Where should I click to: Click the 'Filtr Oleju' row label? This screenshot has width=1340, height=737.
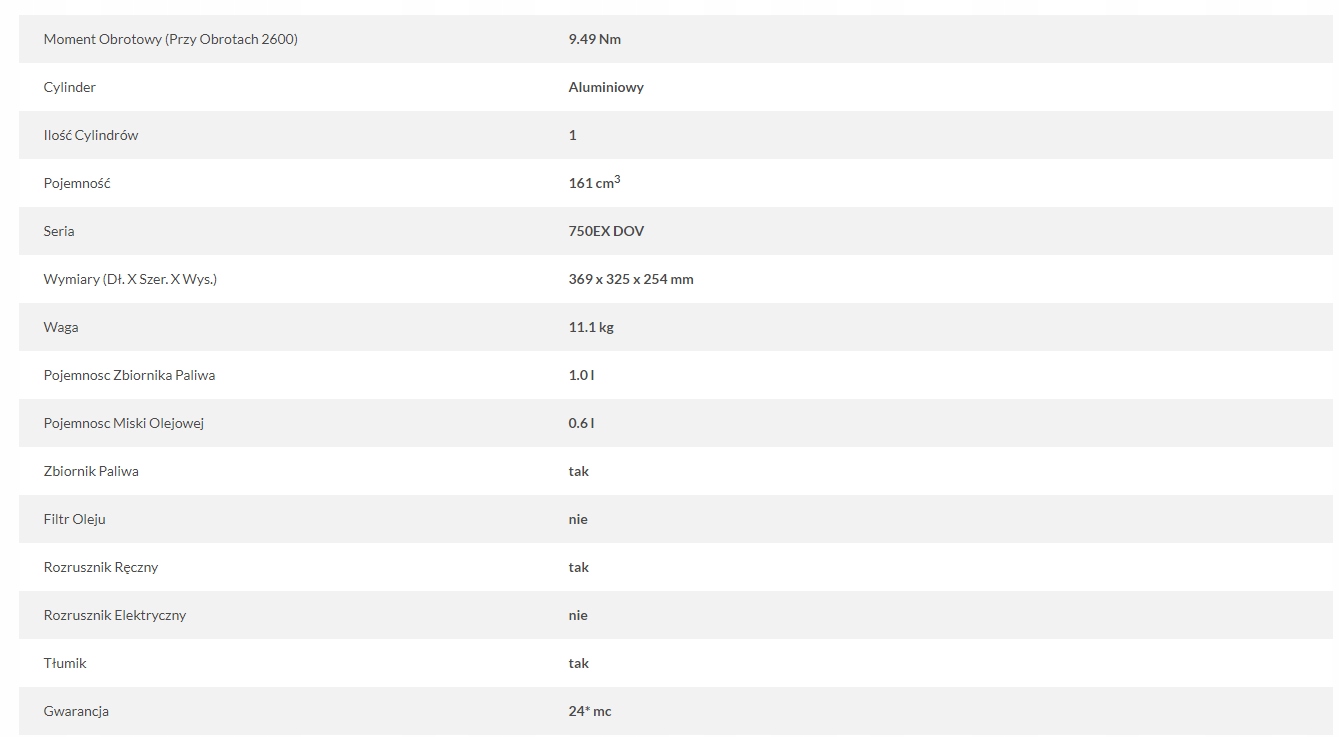[x=74, y=519]
